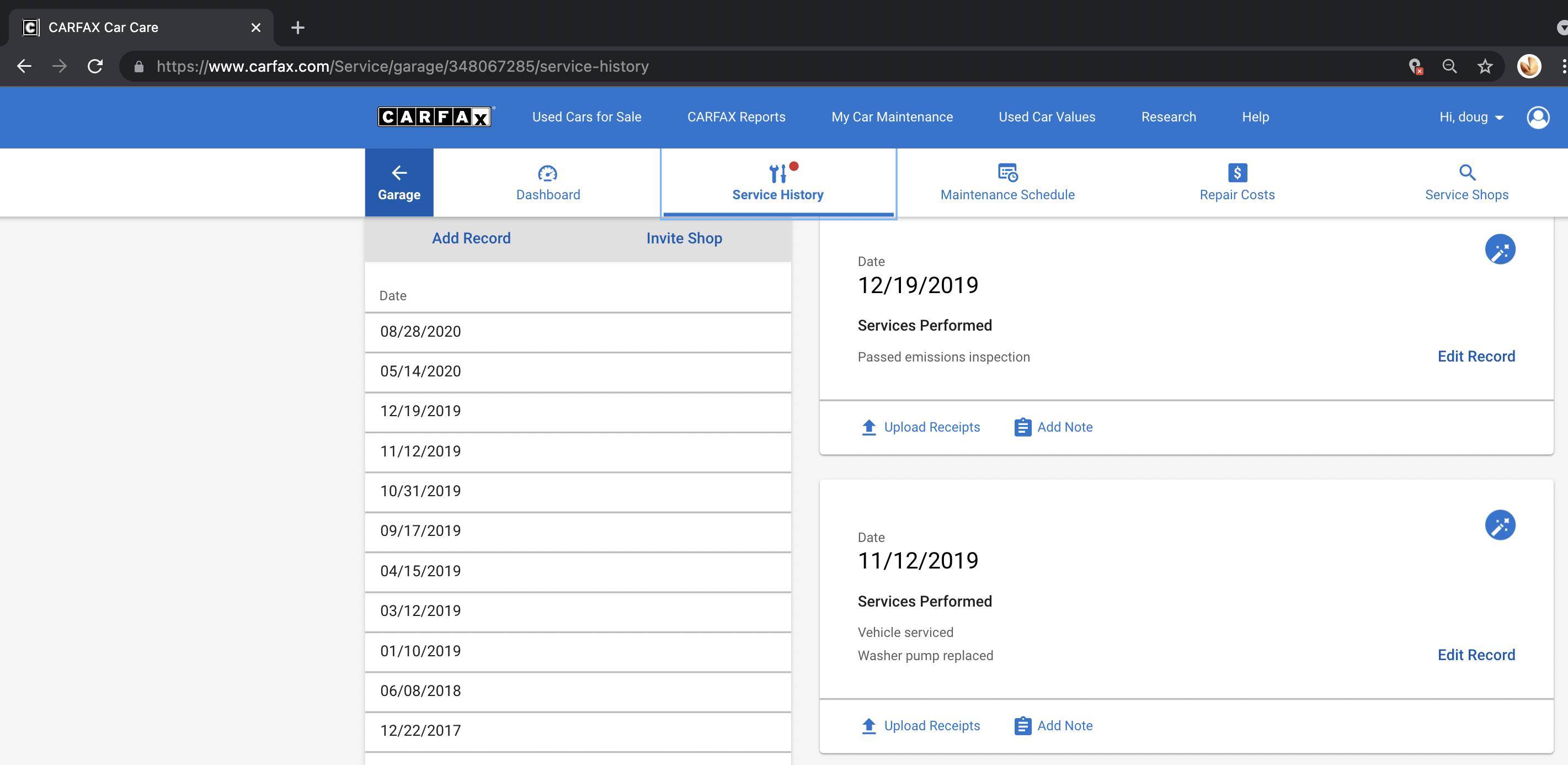Open the Chrome profile avatar

point(1529,66)
